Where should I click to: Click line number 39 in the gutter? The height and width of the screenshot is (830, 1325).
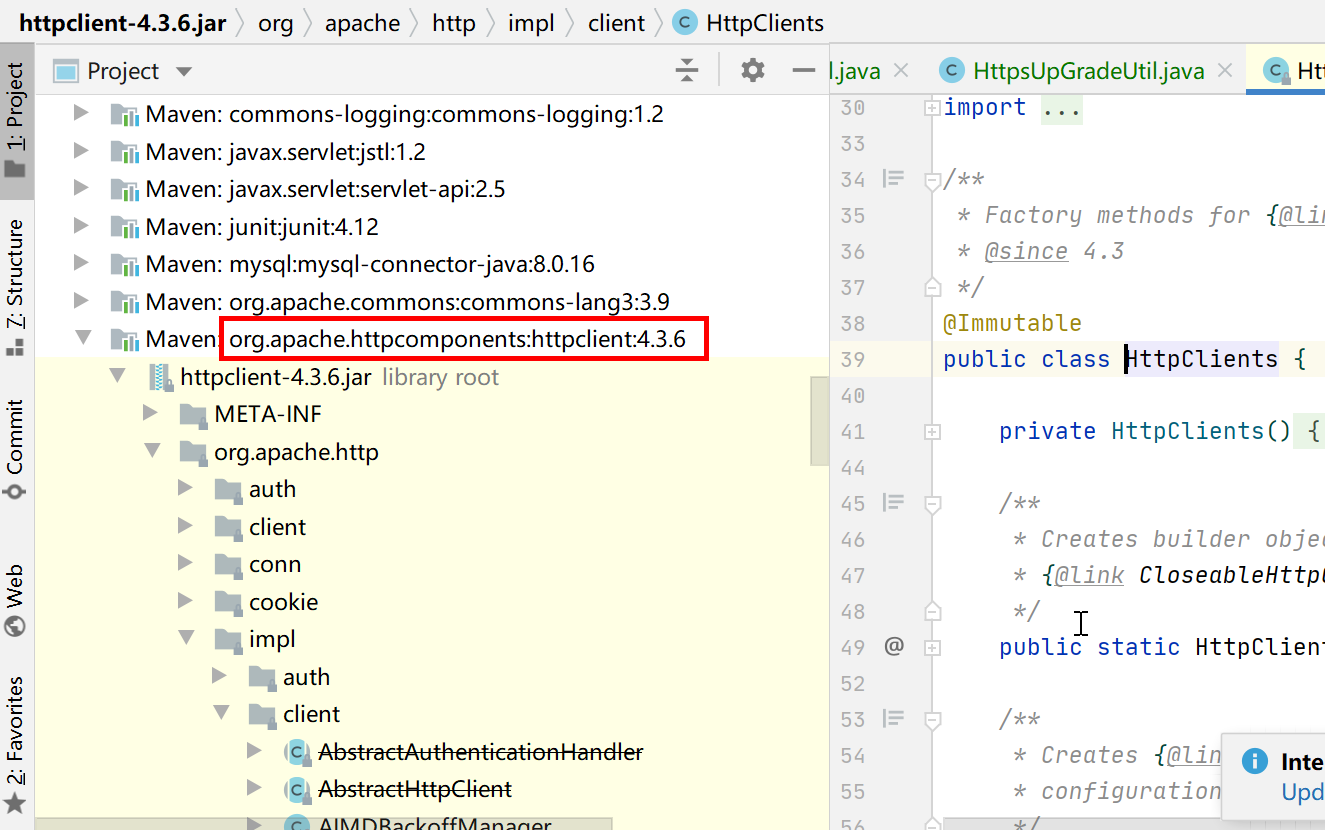(x=852, y=359)
